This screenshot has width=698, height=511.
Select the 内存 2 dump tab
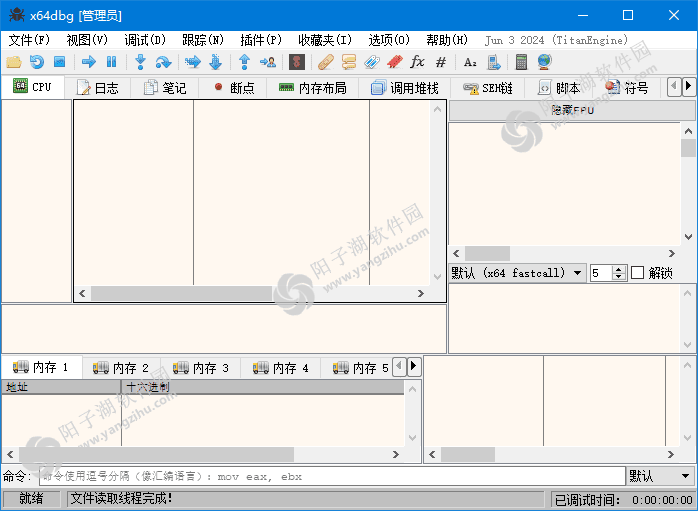(121, 368)
